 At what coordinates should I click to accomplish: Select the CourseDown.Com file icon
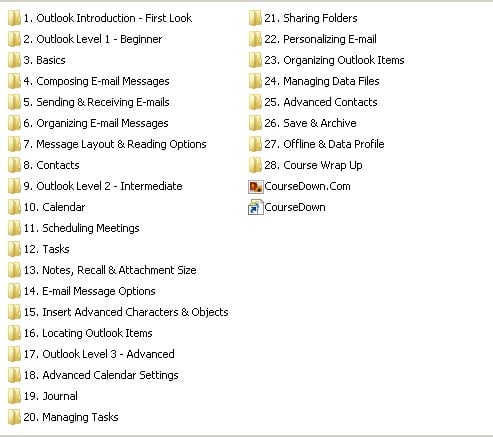[x=256, y=187]
